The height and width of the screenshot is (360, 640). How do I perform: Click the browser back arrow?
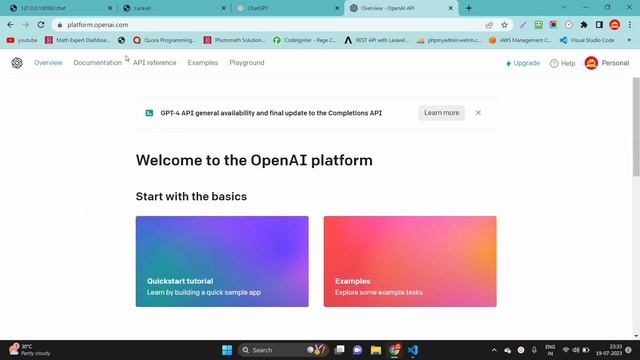(x=10, y=25)
